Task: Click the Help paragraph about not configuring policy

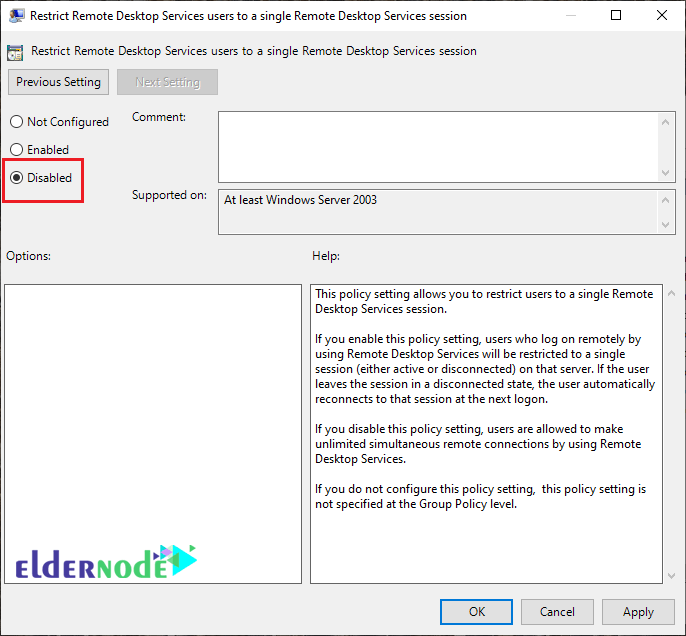Action: coord(480,496)
